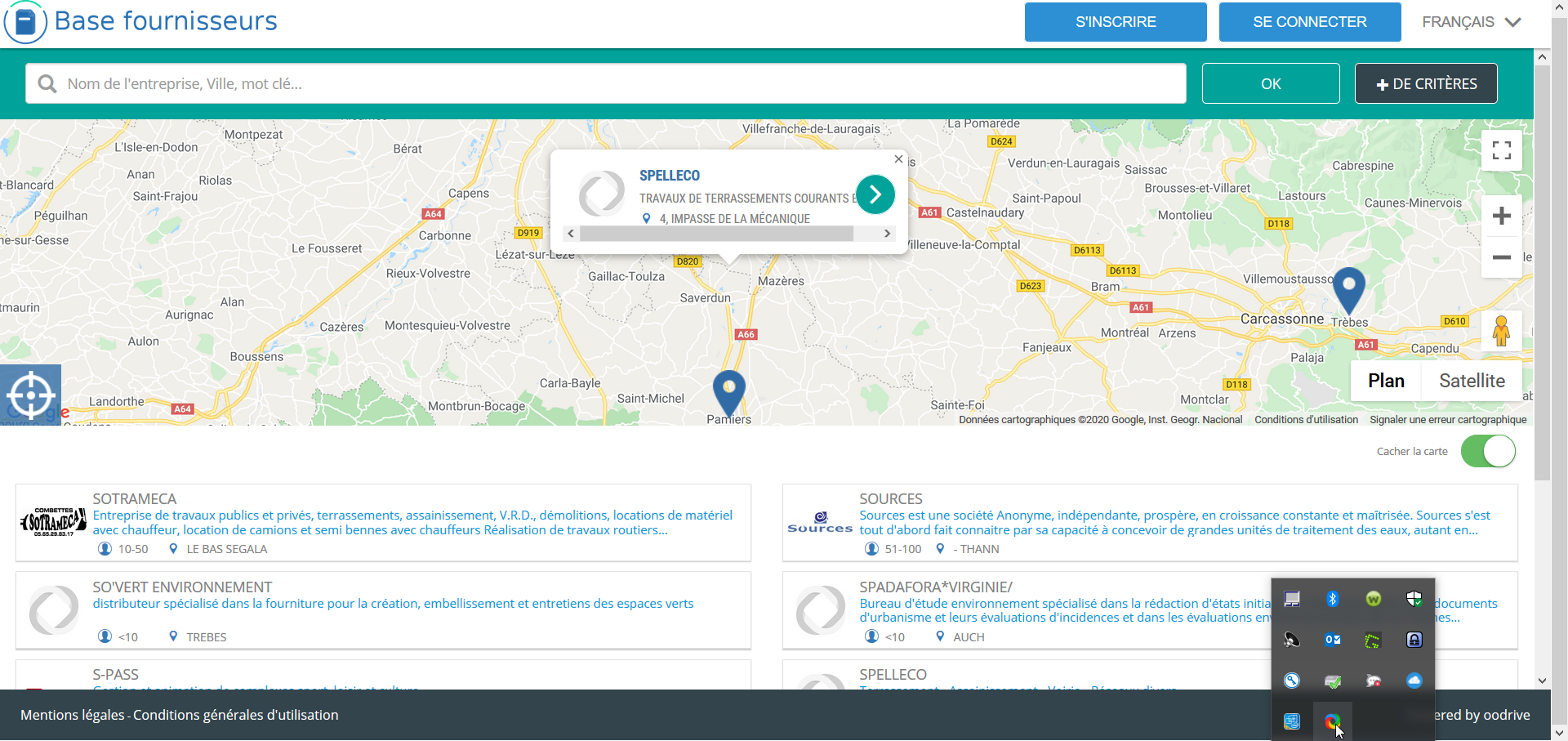Expand + DE CRITÈRES search options
Viewport: 1568px width, 741px height.
coord(1426,83)
